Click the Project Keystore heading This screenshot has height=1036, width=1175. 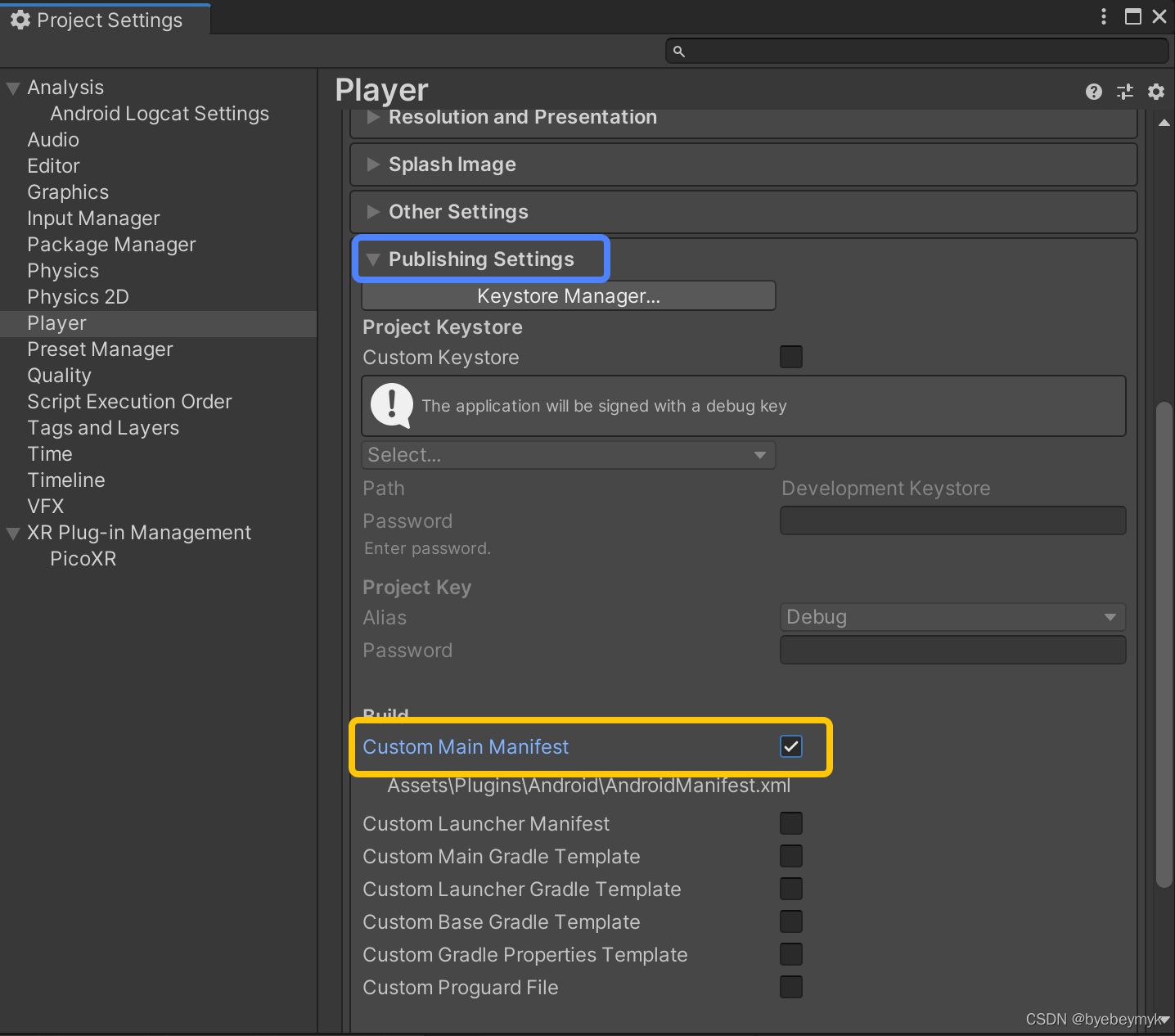point(443,327)
